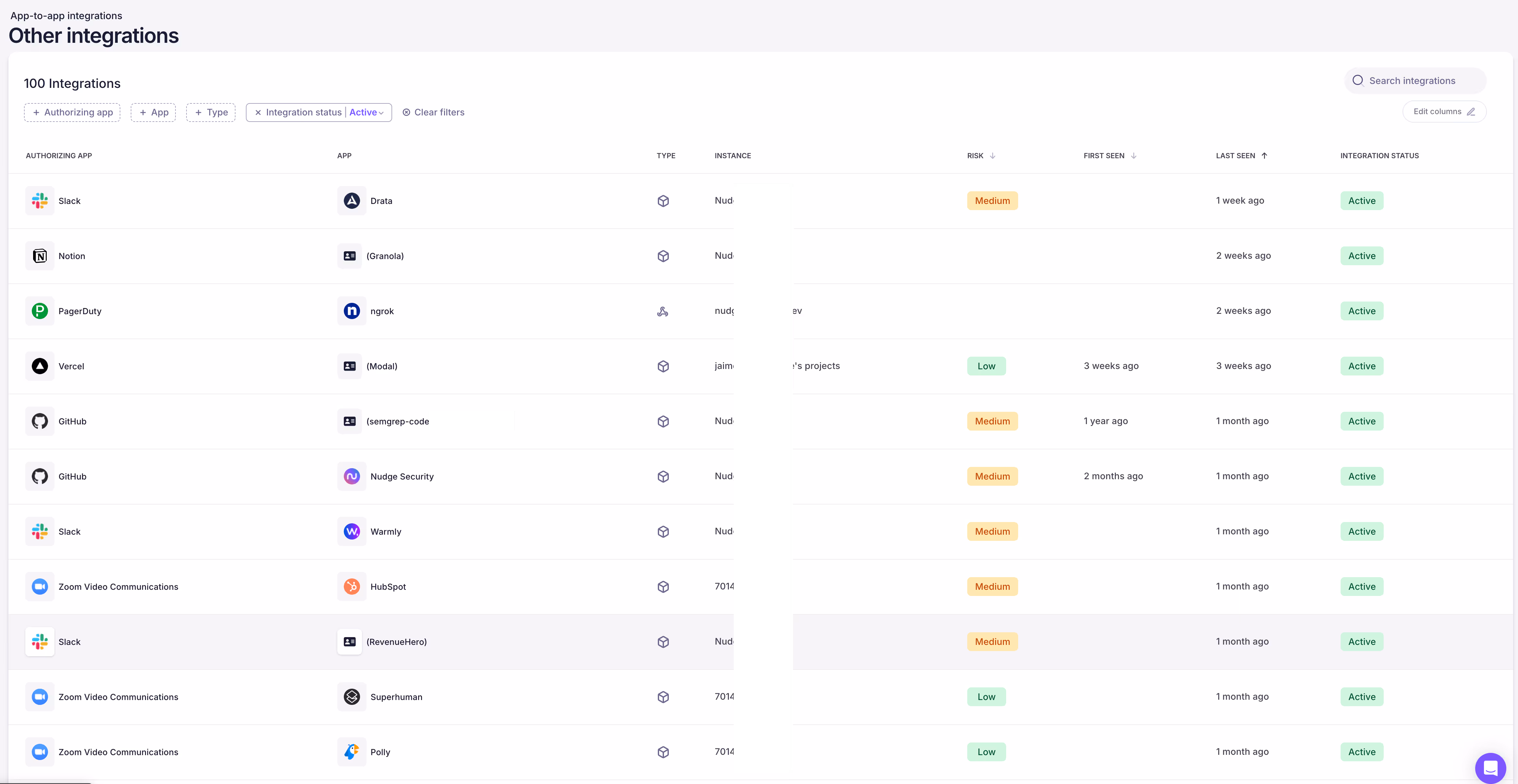
Task: Click the Modal card icon
Action: click(349, 366)
